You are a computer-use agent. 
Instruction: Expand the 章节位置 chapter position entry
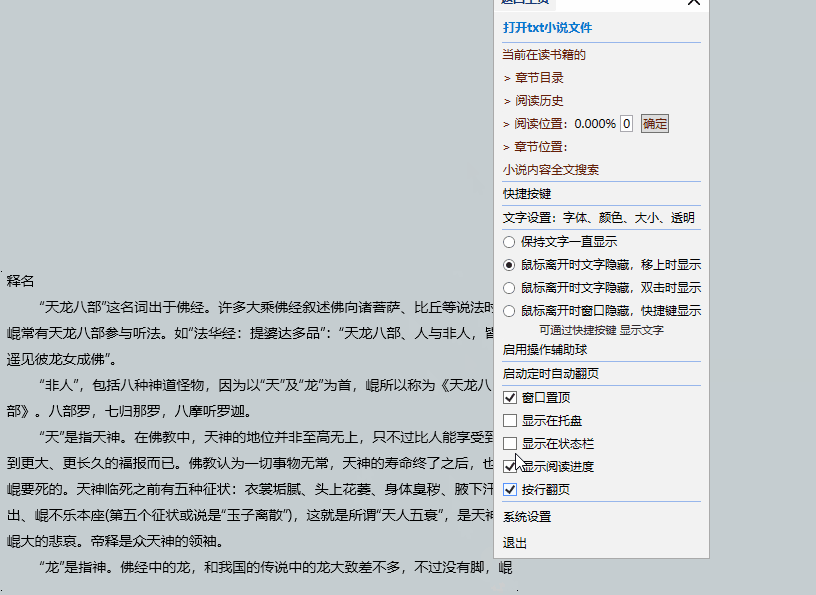[x=538, y=146]
